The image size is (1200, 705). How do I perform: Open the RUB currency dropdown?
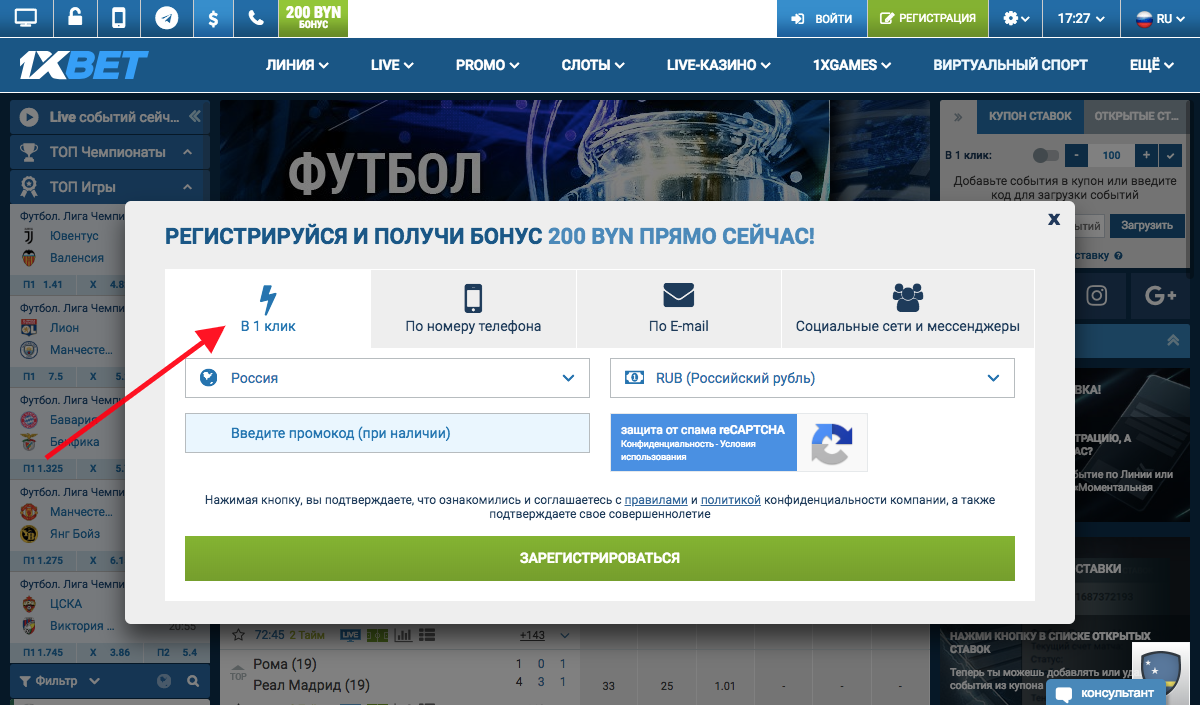[x=812, y=378]
